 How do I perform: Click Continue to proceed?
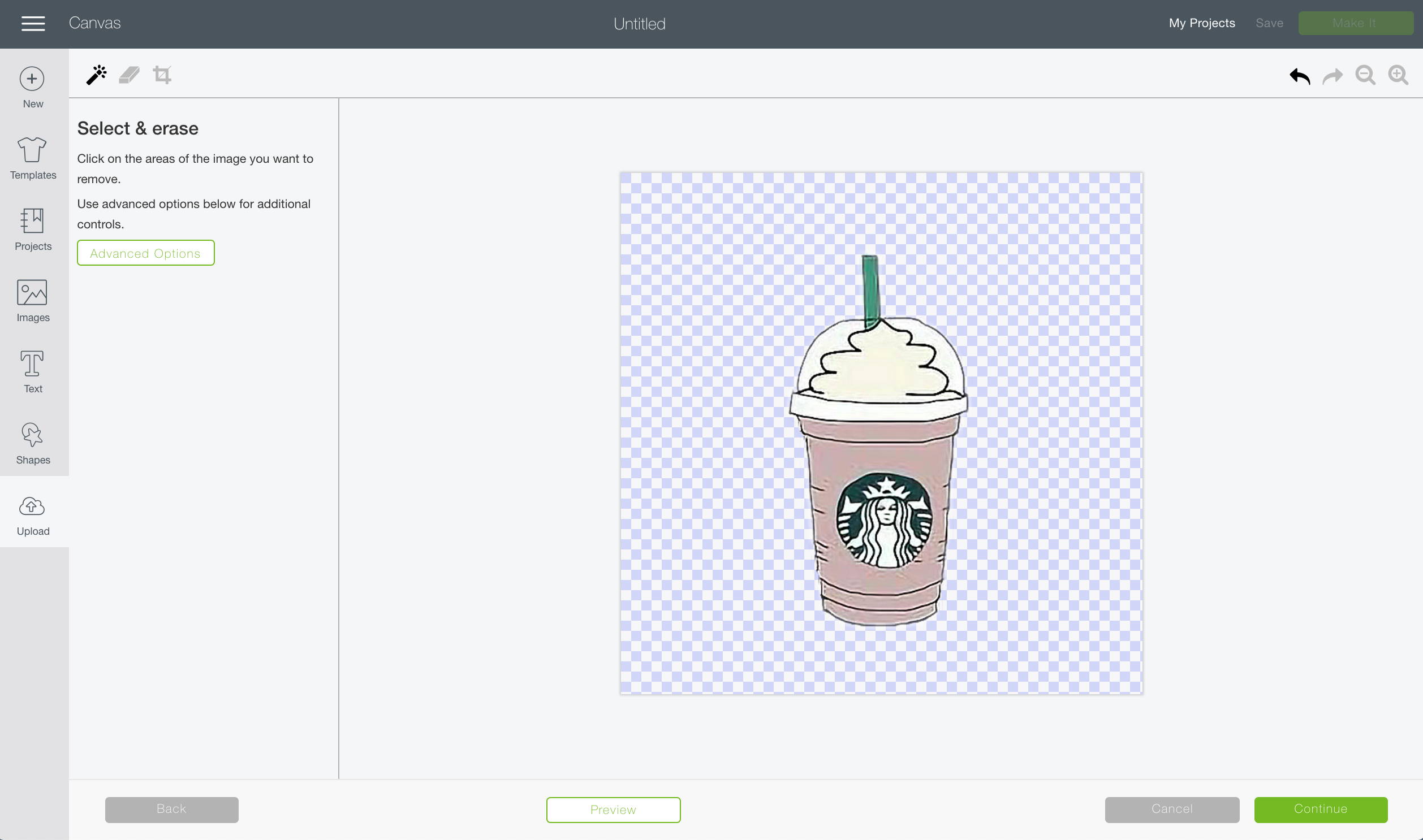(x=1321, y=809)
